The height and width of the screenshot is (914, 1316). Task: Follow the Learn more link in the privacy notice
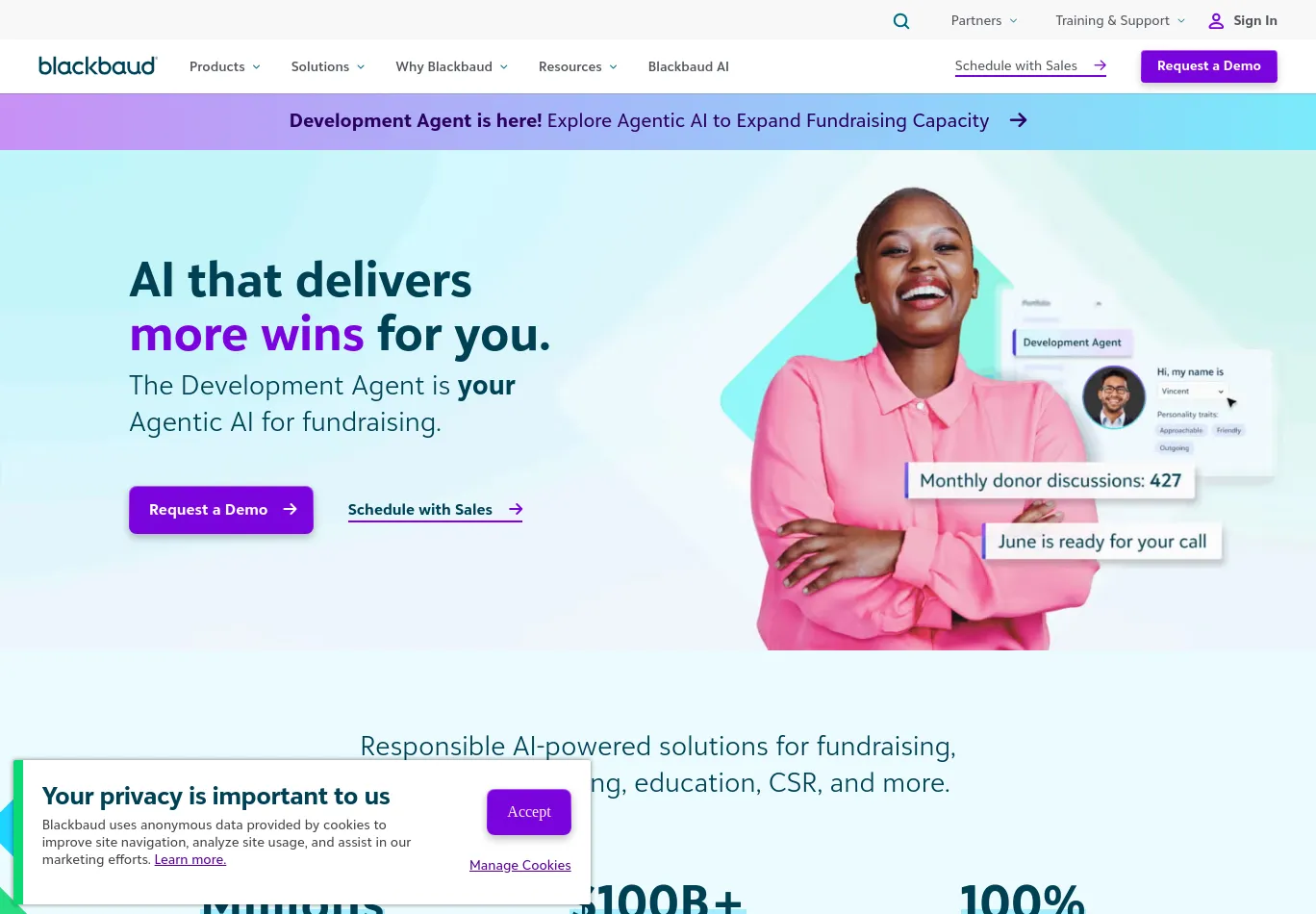(190, 859)
